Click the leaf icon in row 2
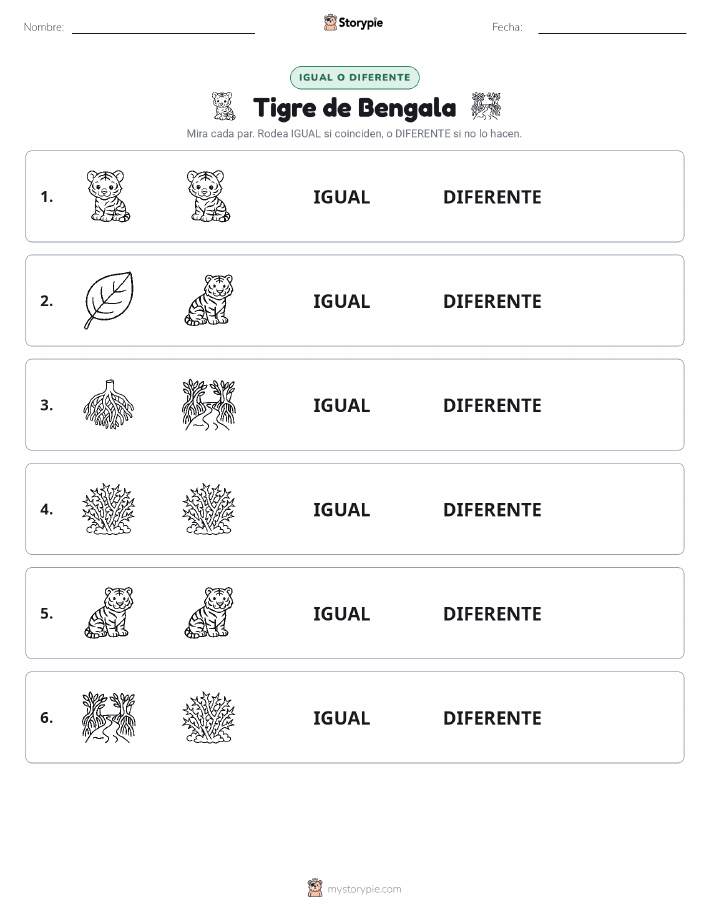The width and height of the screenshot is (709, 917). (x=109, y=300)
